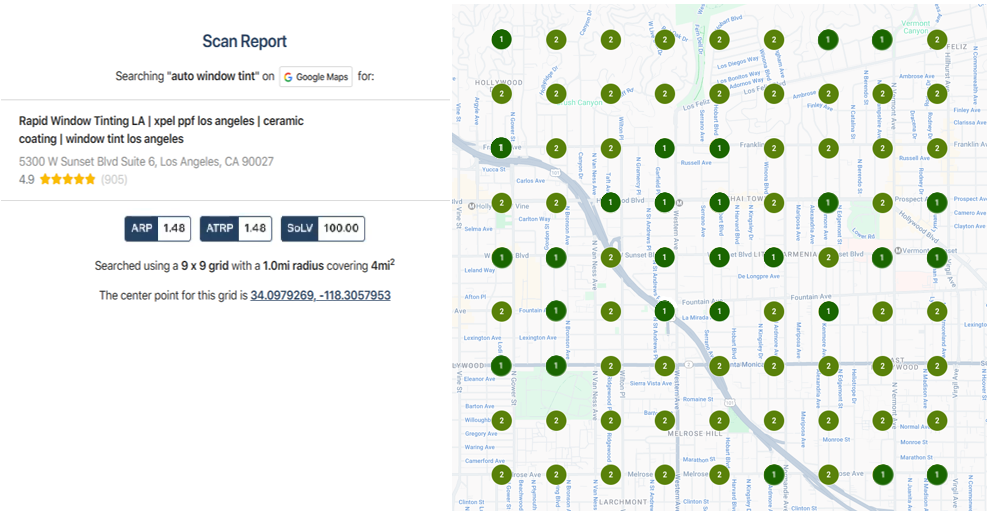Click the ARP 1.48 score badge
Screen dimensions: 992x521
157,228
